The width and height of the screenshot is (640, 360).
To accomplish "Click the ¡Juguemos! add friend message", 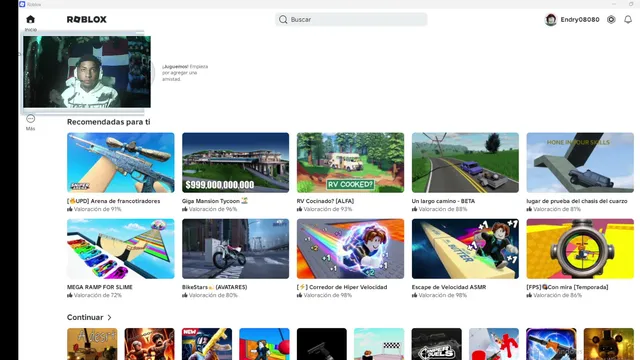I will click(x=185, y=73).
